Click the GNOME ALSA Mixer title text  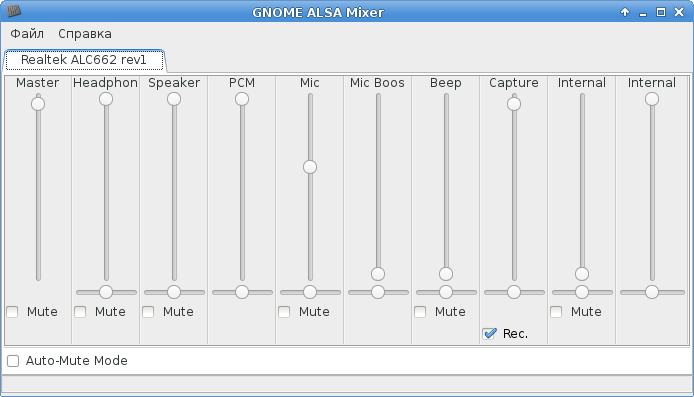pyautogui.click(x=318, y=12)
